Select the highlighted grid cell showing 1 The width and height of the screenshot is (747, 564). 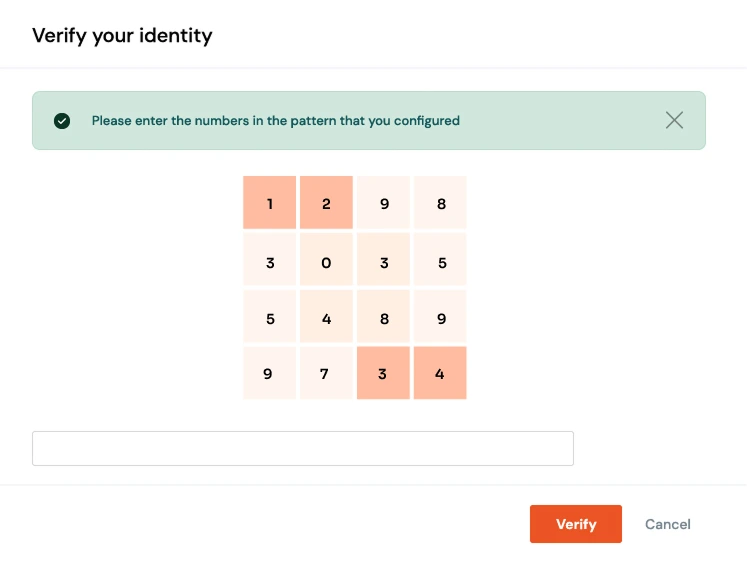point(270,203)
